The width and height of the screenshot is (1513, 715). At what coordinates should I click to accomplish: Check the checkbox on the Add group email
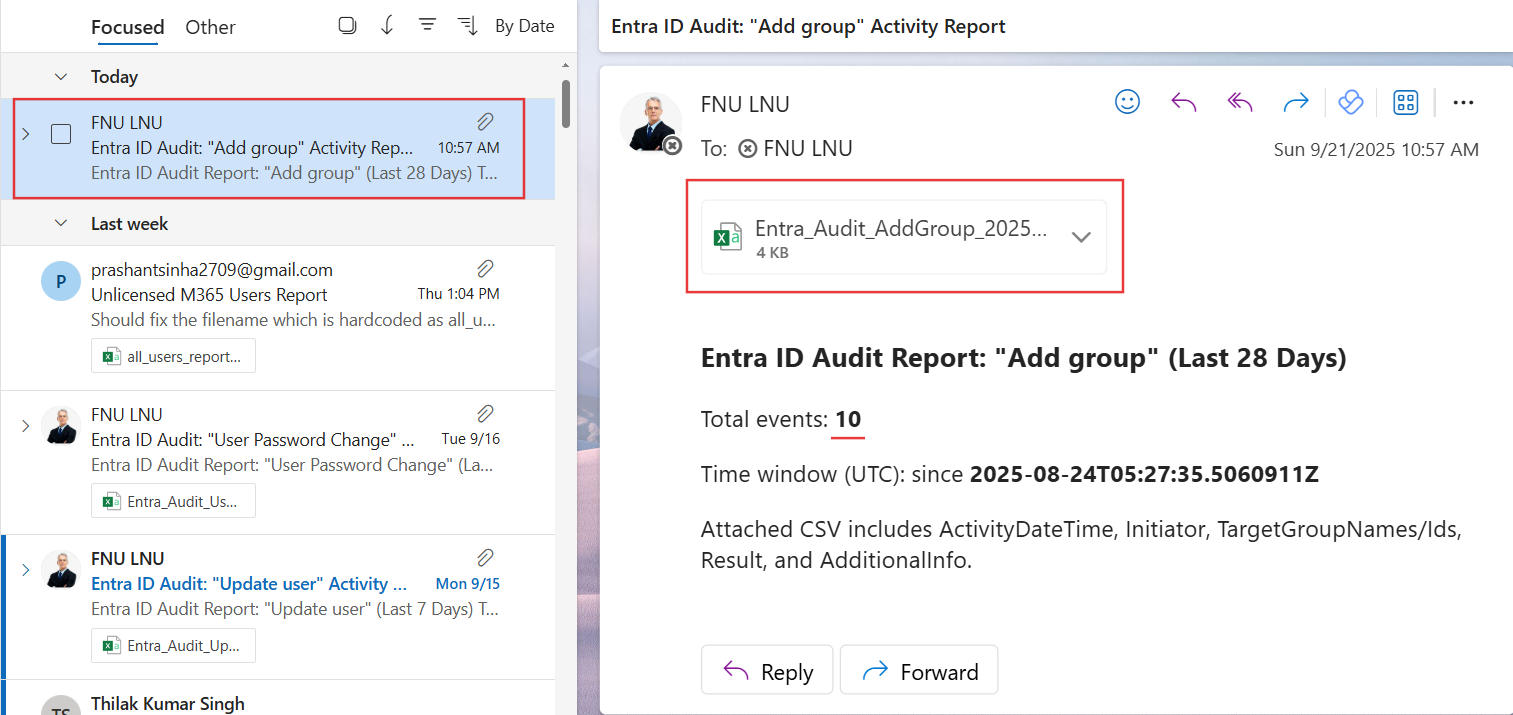coord(61,134)
